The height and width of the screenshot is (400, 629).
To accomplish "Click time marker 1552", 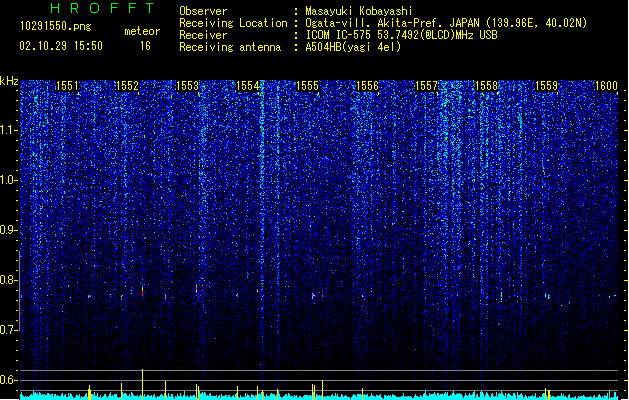I will (127, 86).
